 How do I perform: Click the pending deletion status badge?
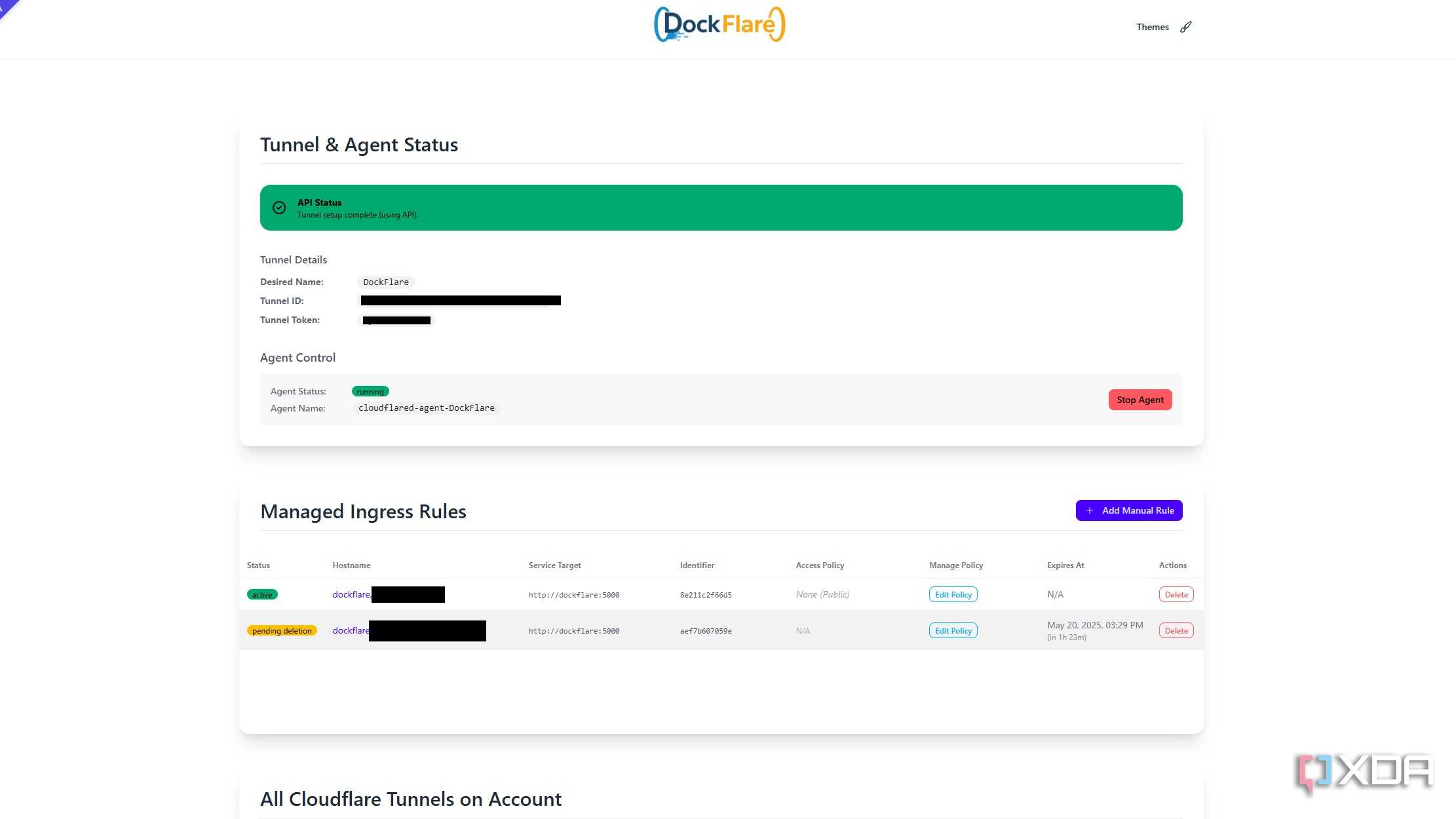click(x=282, y=630)
